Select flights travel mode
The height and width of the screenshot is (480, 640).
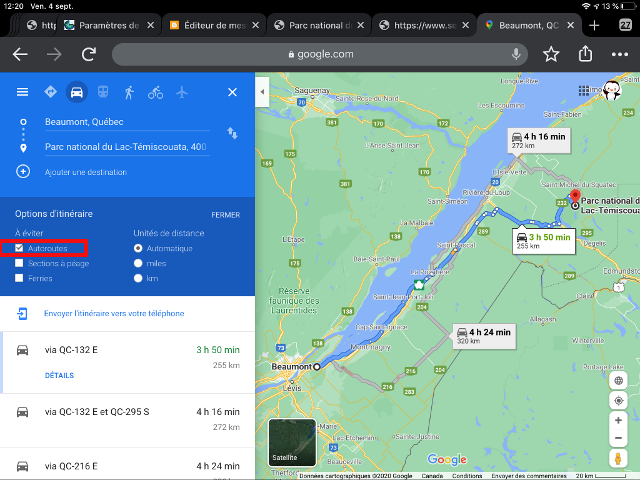point(182,92)
